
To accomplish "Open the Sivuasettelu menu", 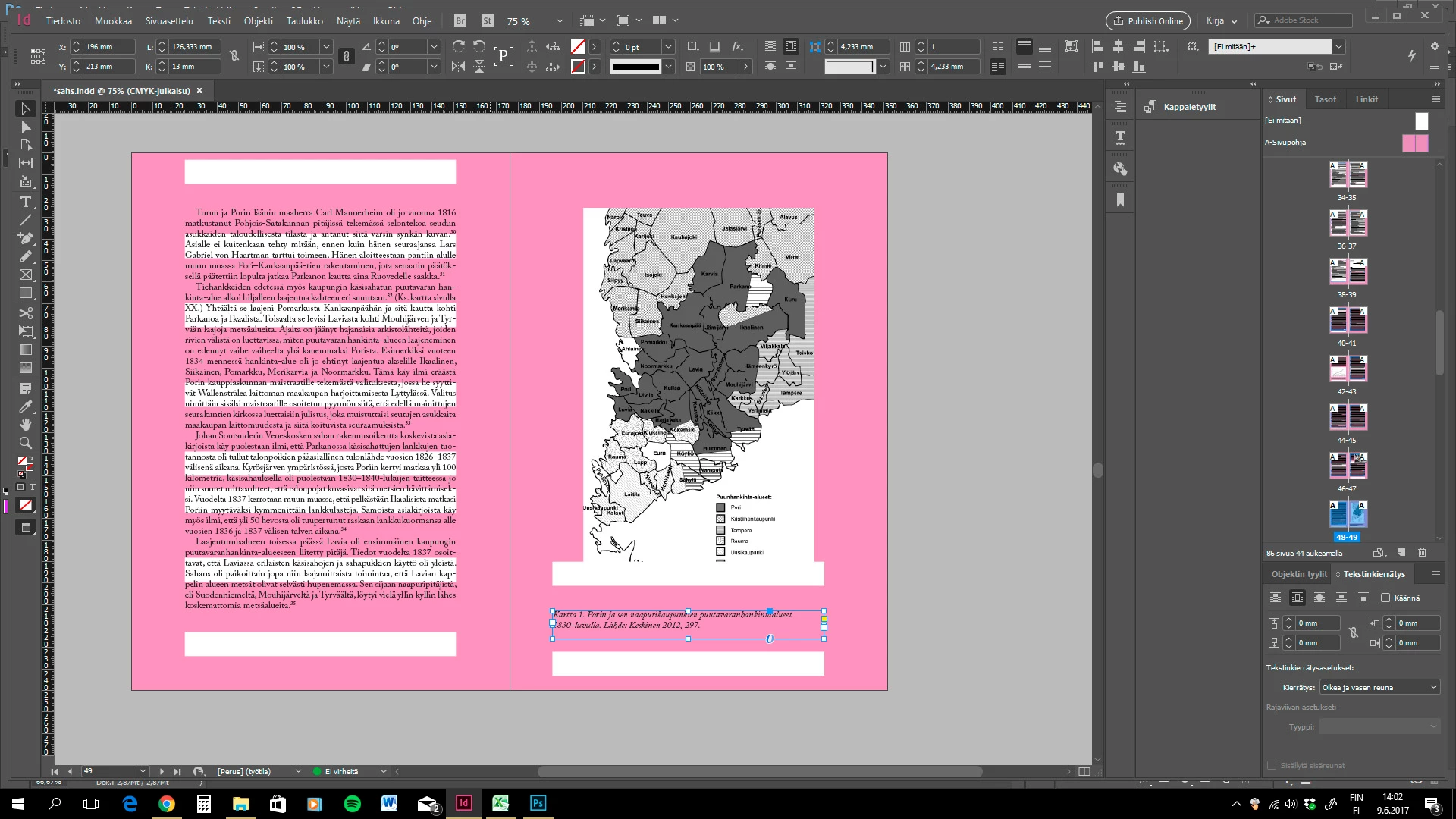I will [x=169, y=21].
